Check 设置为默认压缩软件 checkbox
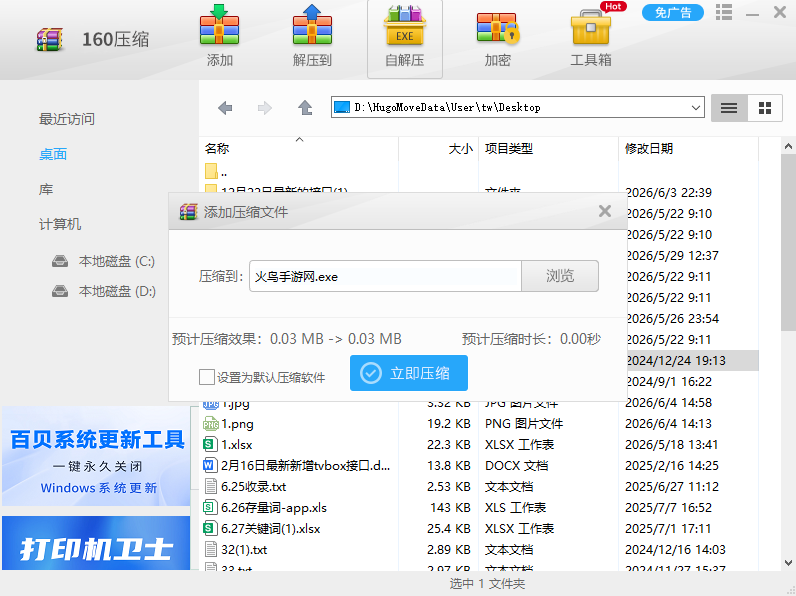The image size is (796, 596). click(x=207, y=377)
